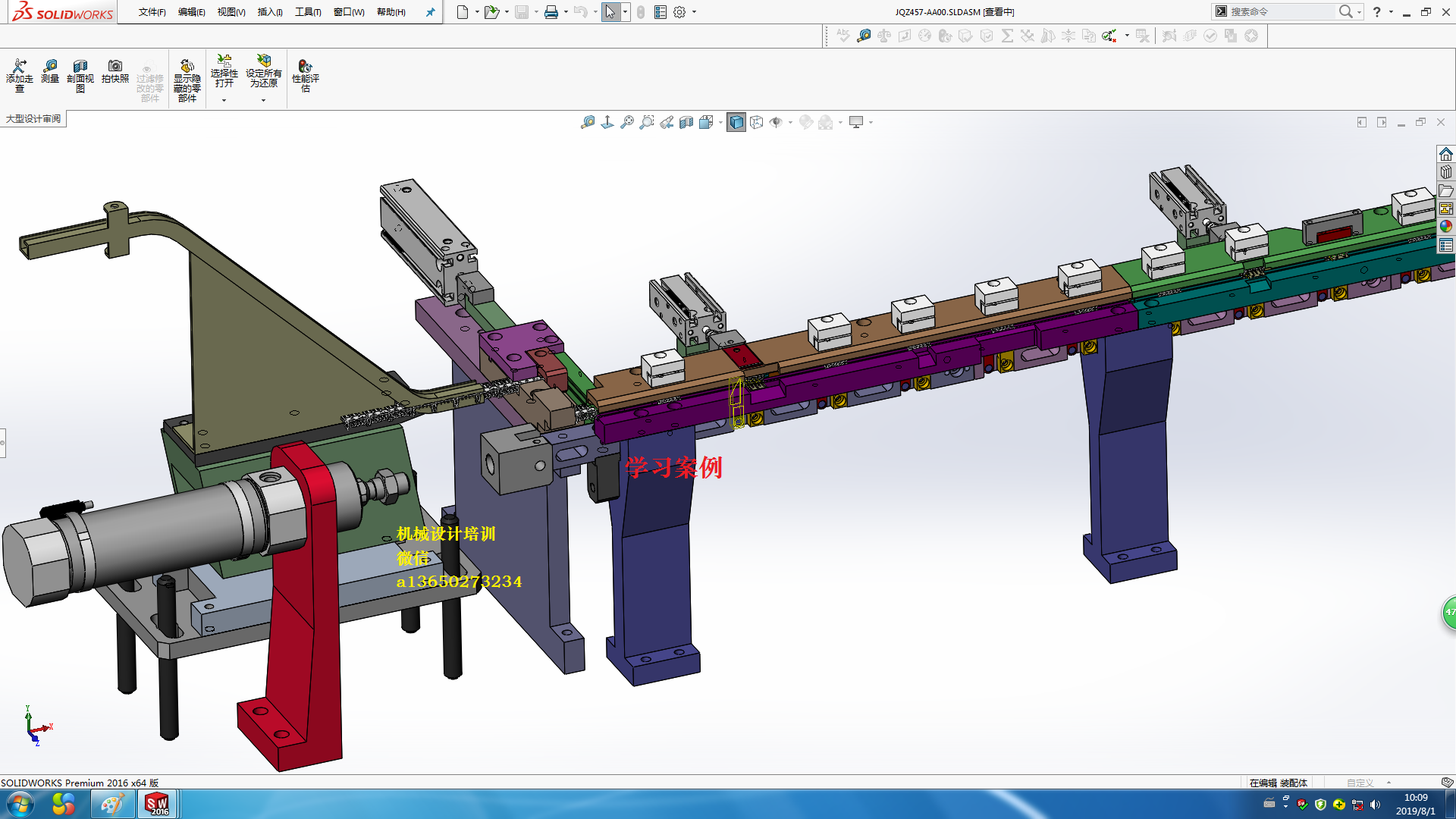Viewport: 1456px width, 819px height.
Task: Click Previous View icon in view toolbar
Action: pos(667,122)
